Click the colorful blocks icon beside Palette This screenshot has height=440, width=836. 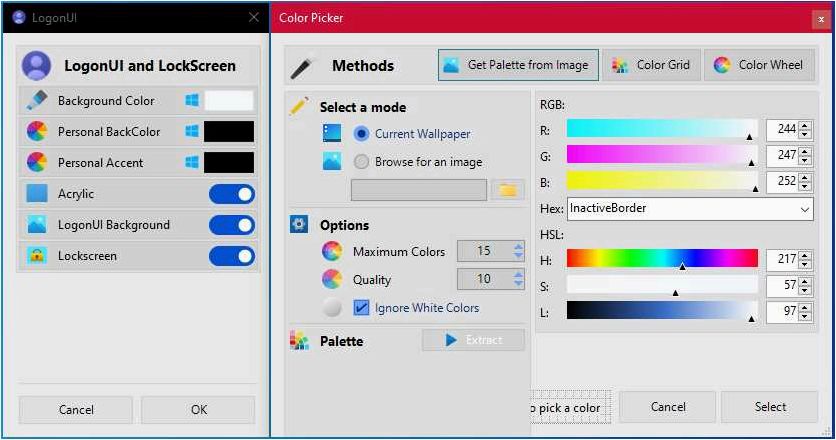299,340
